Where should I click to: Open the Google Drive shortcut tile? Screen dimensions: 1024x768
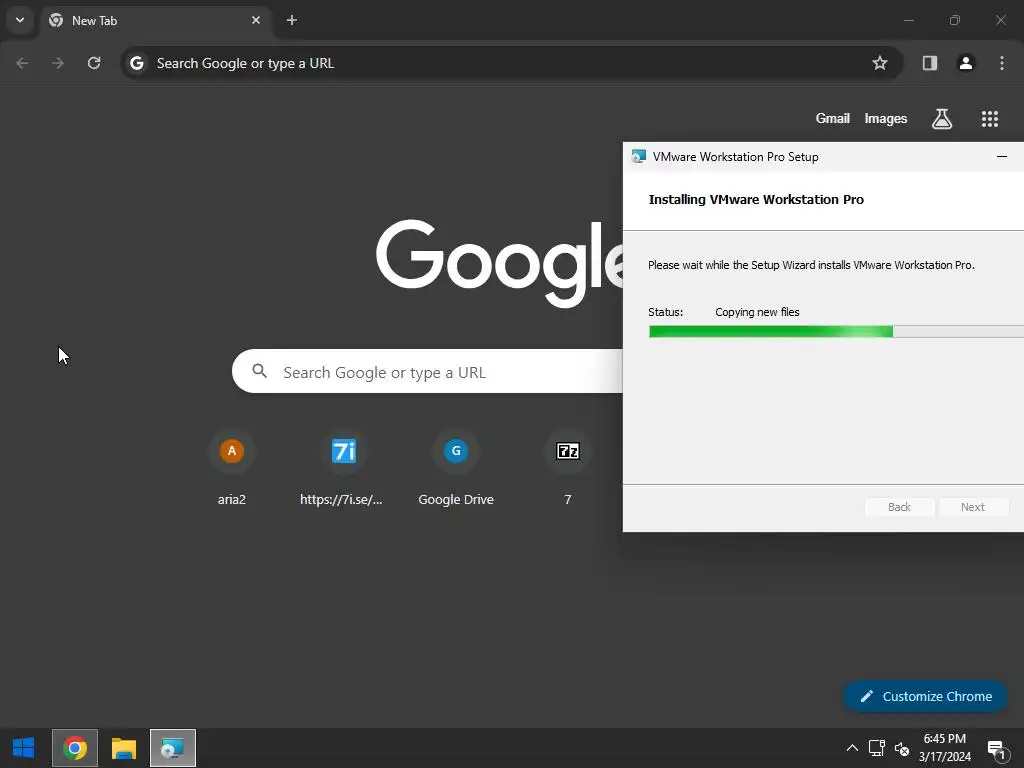pyautogui.click(x=456, y=468)
